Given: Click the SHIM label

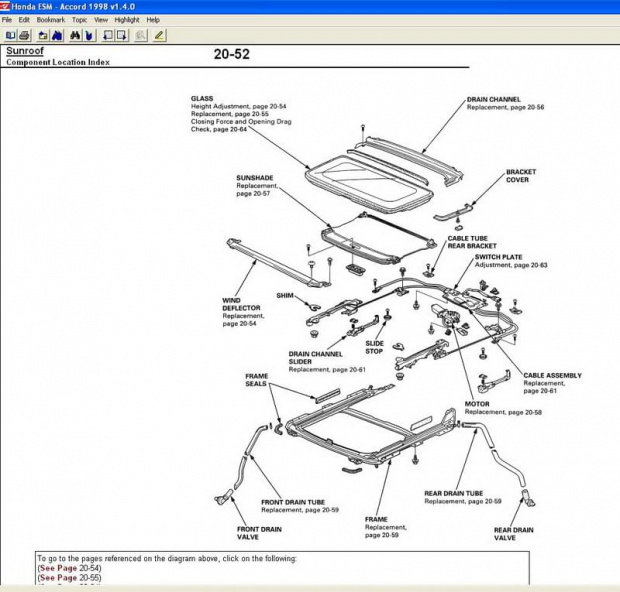Looking at the screenshot, I should [x=285, y=295].
